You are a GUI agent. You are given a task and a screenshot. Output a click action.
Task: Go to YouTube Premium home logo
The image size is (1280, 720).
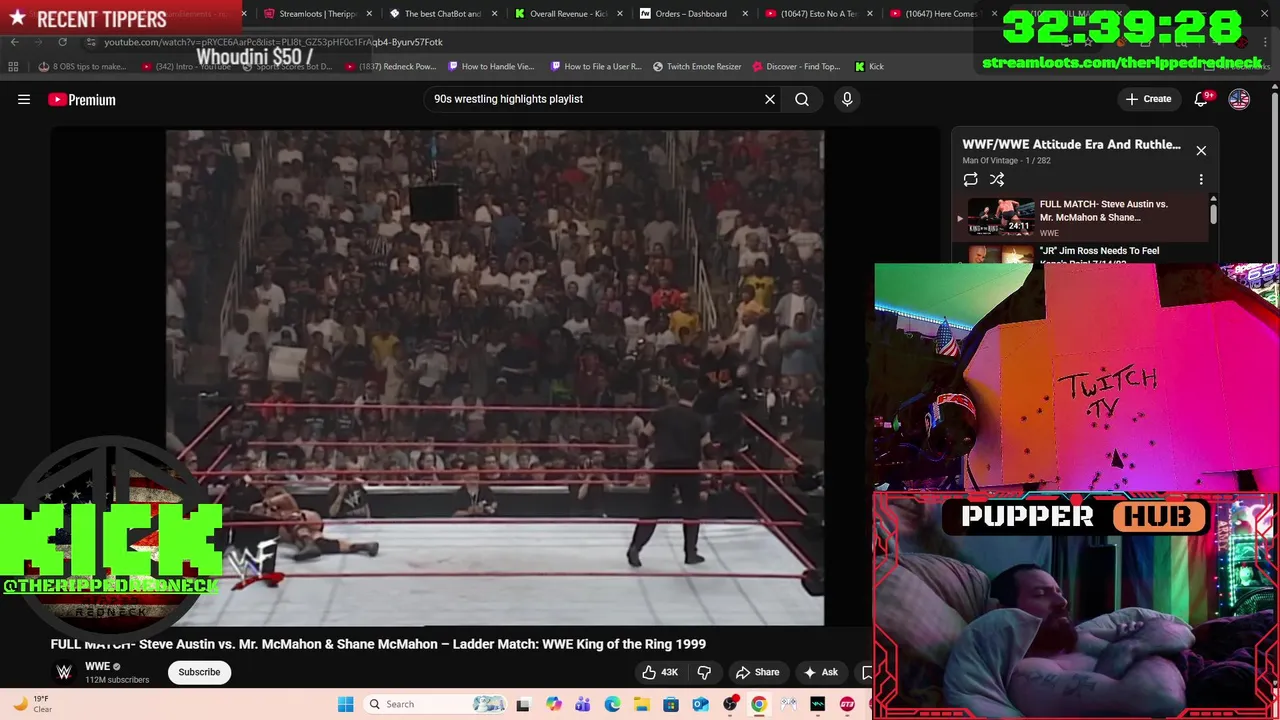coord(82,99)
